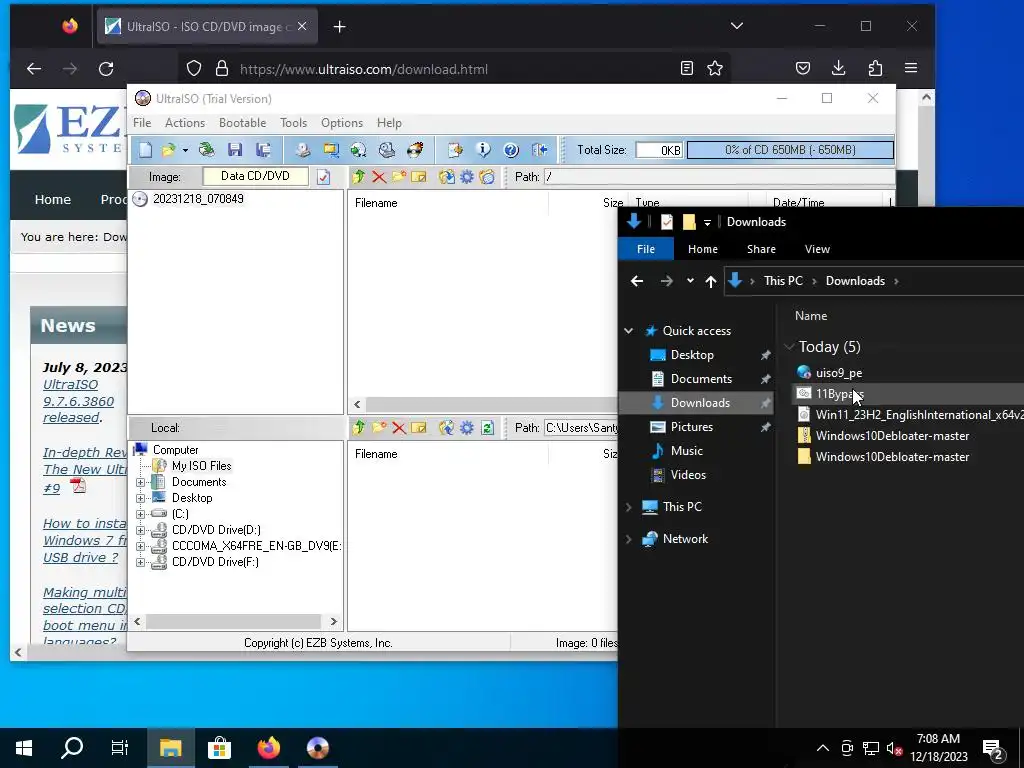
Task: Expand the Desktop node in Local tree
Action: click(x=140, y=498)
